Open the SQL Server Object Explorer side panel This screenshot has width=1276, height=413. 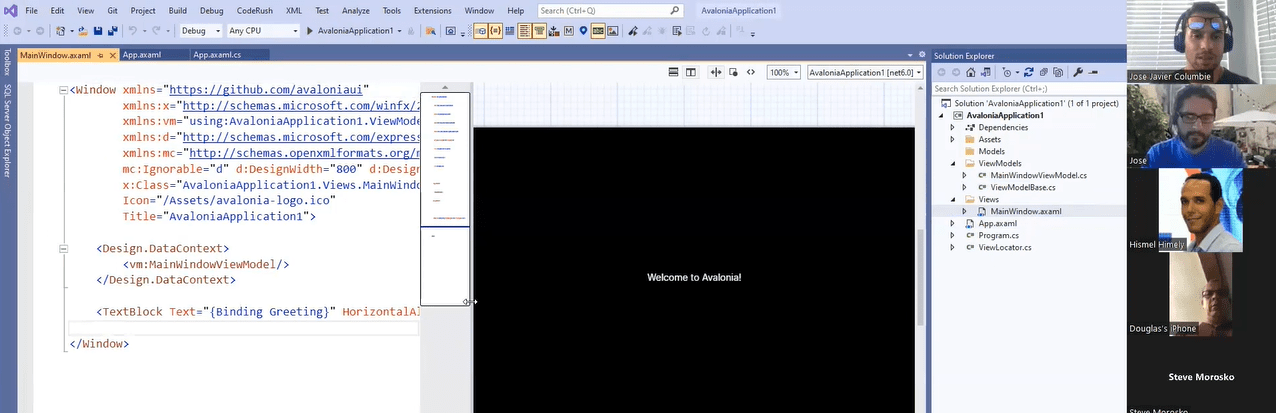pyautogui.click(x=6, y=132)
